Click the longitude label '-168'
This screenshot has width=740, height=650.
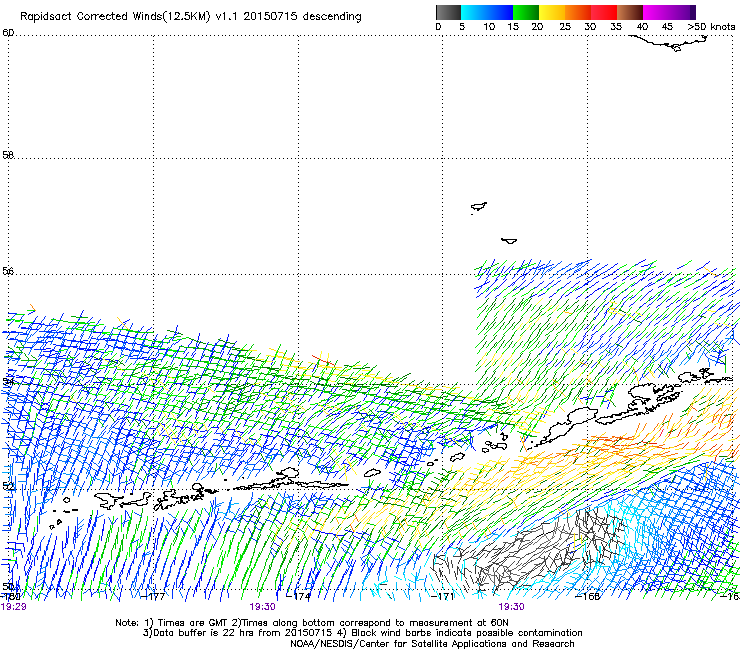click(588, 596)
